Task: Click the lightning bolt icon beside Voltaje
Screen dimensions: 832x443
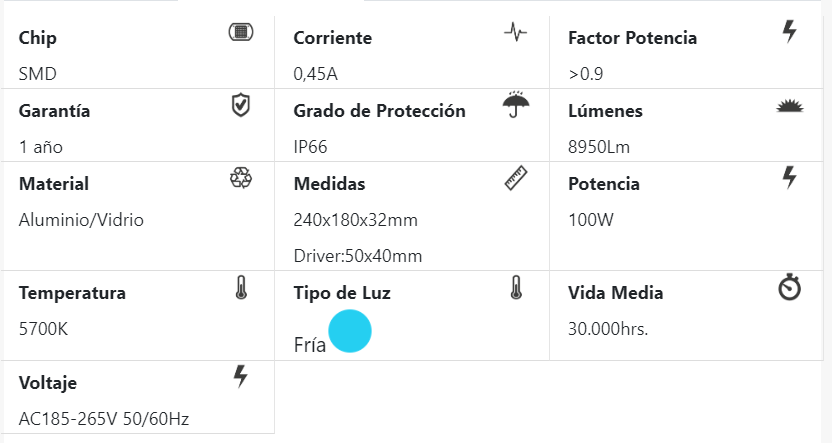Action: point(240,376)
